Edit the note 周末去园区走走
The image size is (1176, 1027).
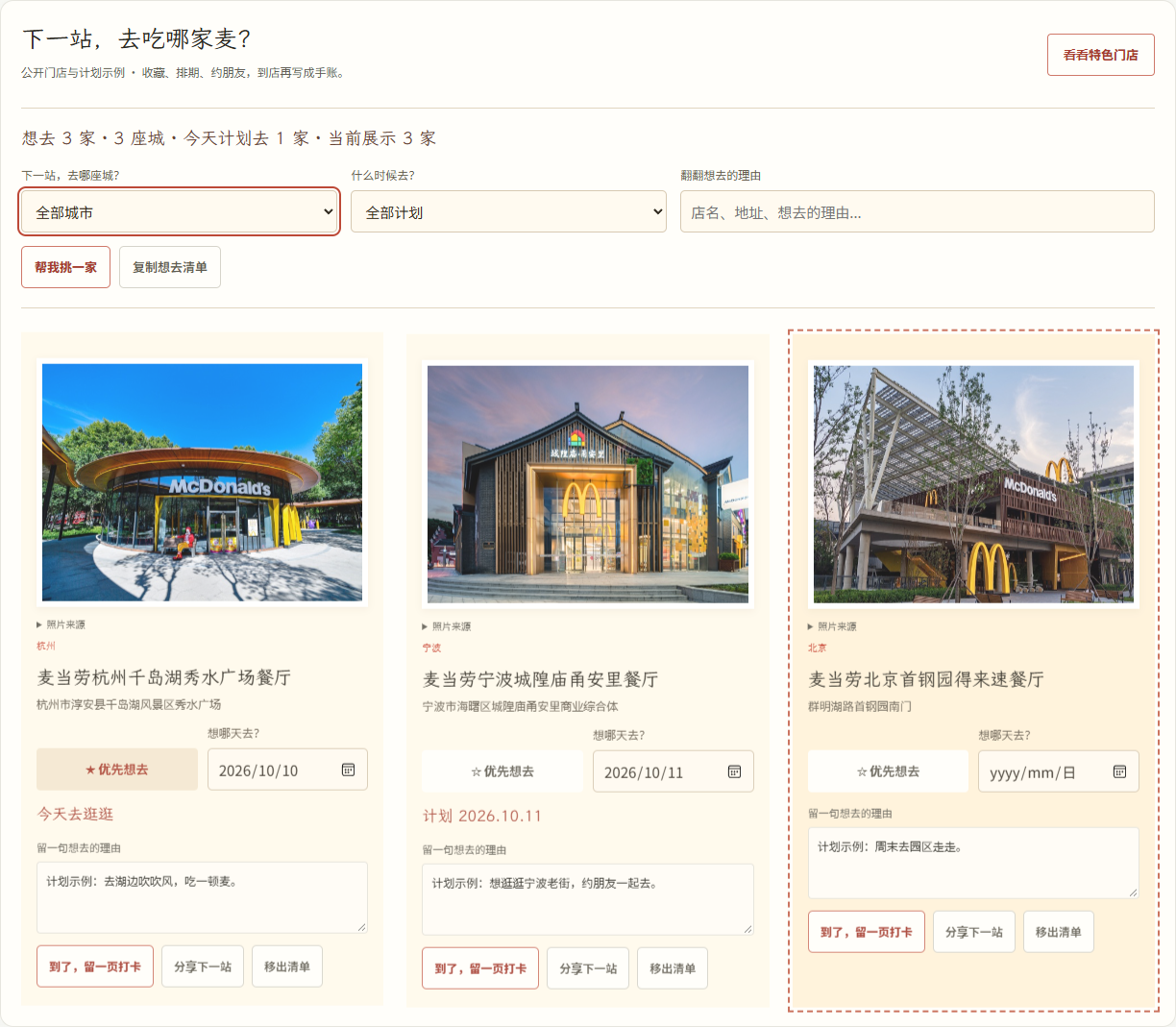coord(973,863)
